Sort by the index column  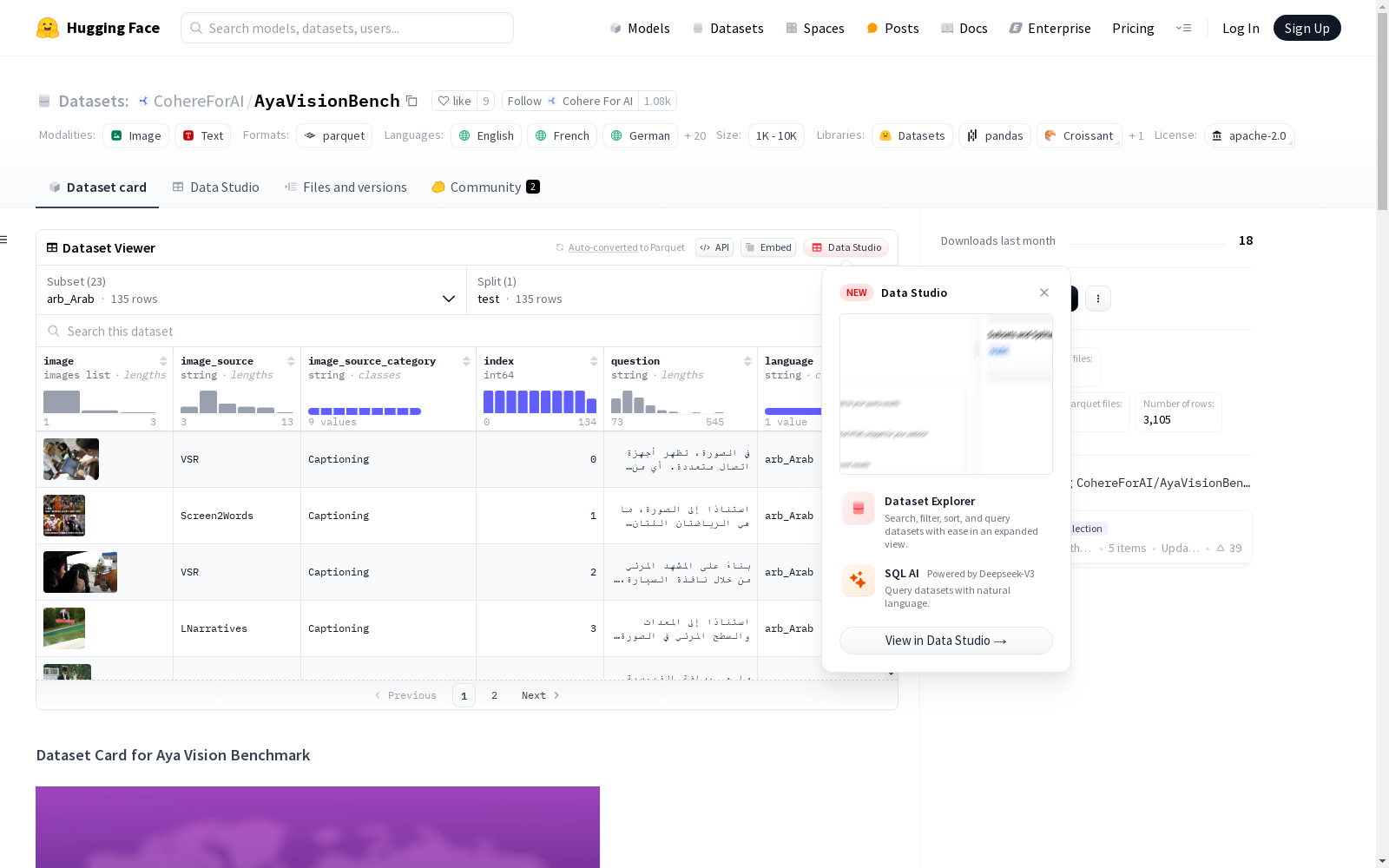[x=594, y=361]
